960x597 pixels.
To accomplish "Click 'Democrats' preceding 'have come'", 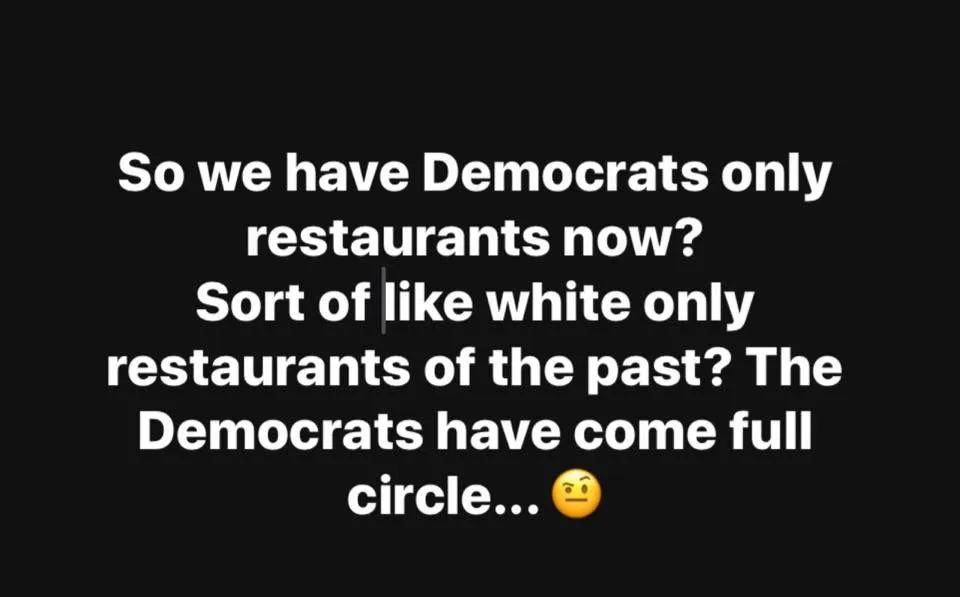I will click(280, 431).
